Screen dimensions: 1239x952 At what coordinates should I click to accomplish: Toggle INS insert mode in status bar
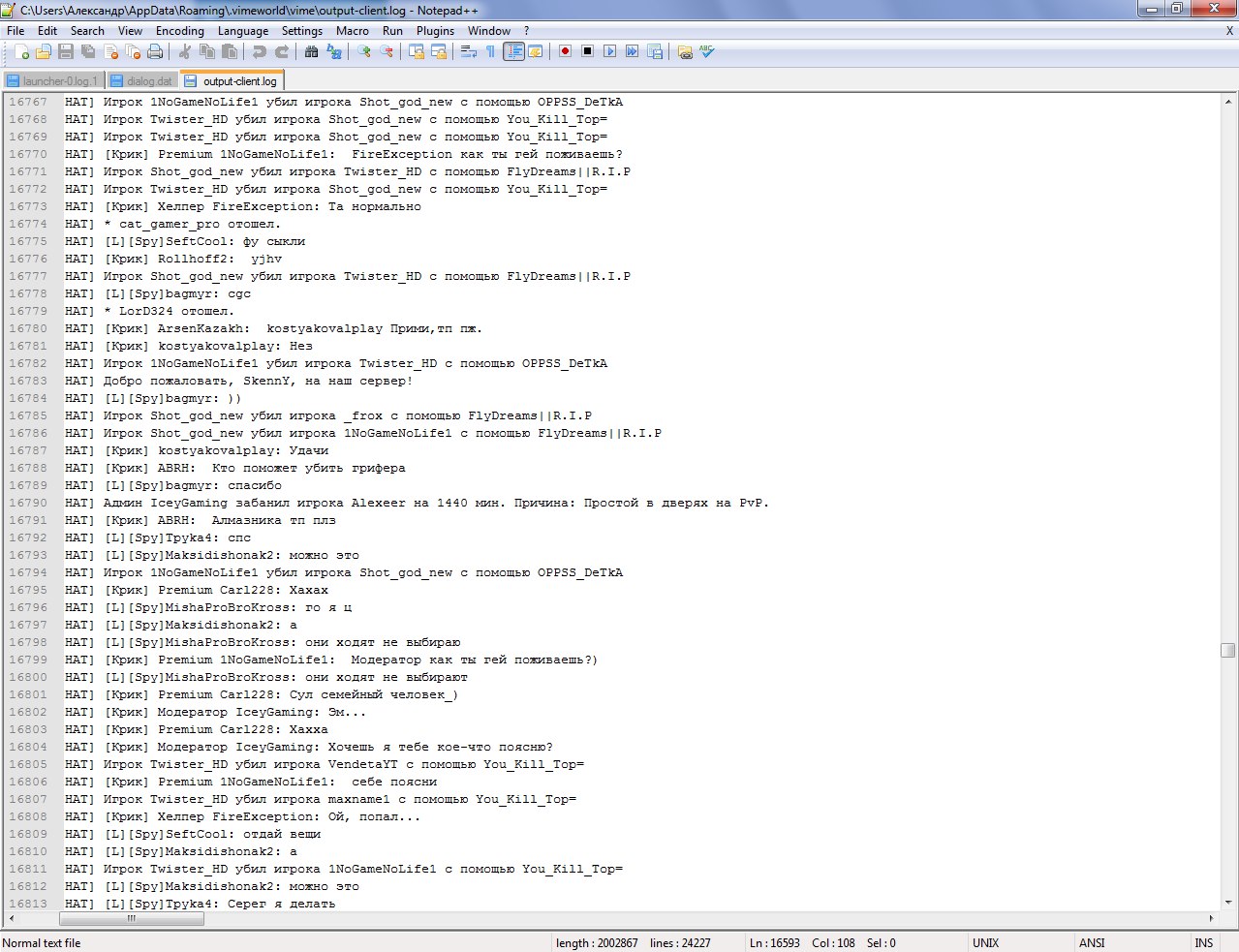tap(1203, 942)
